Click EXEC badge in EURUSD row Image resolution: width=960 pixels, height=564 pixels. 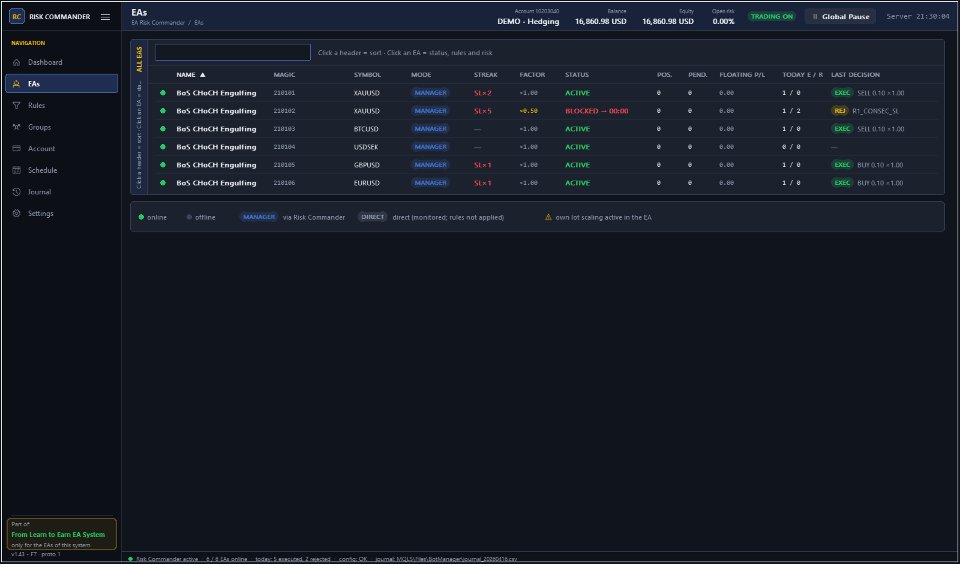(842, 183)
